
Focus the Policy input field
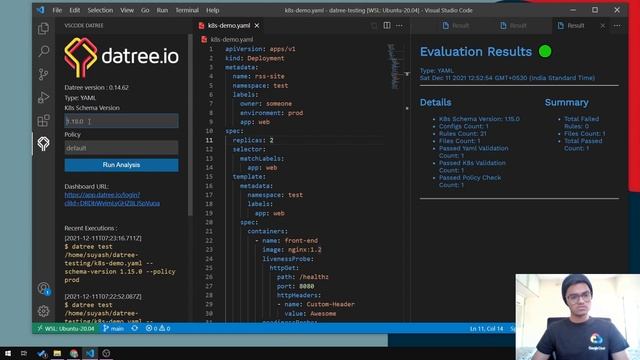pyautogui.click(x=121, y=148)
